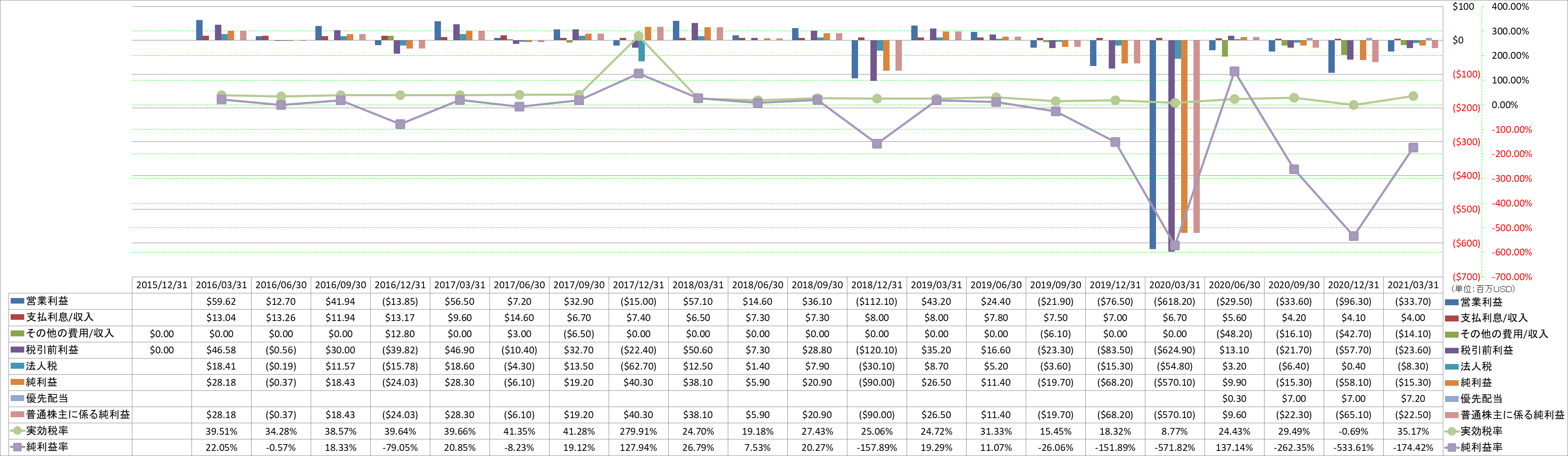Viewport: 1568px width, 456px height.
Task: Select the ($48.20) other expenses cell
Action: point(1234,334)
